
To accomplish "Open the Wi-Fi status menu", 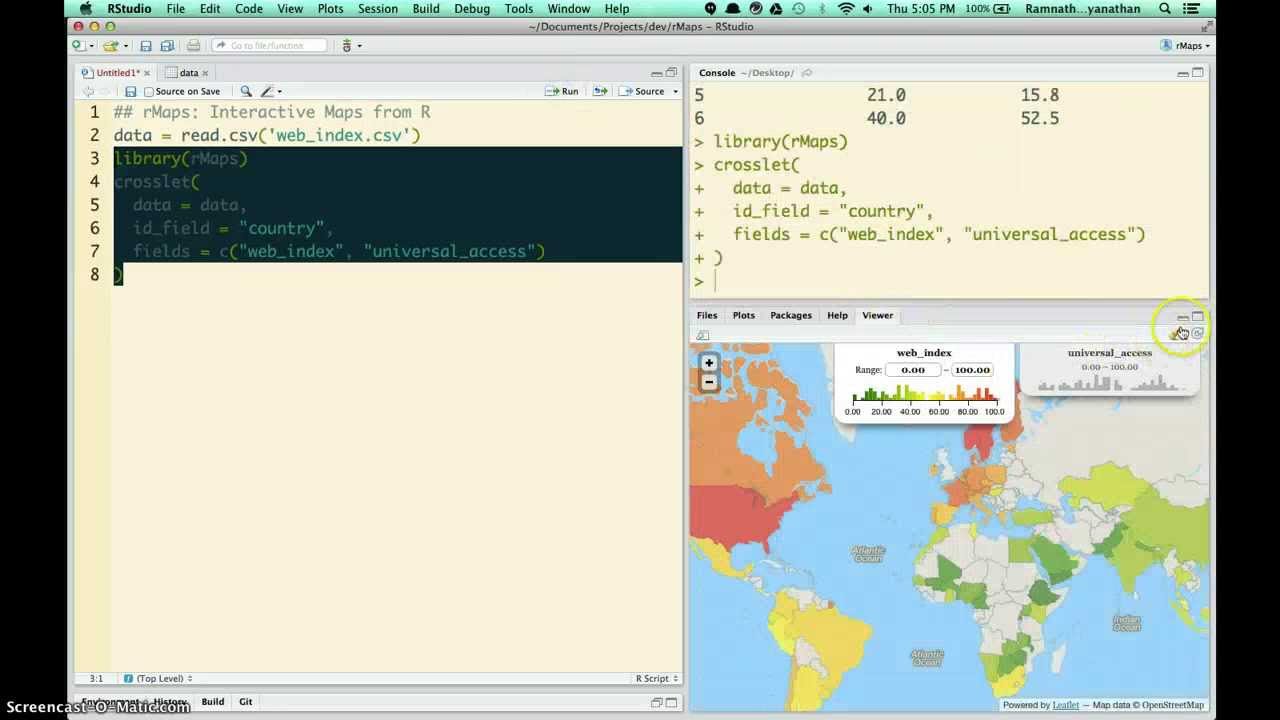I will (x=847, y=9).
